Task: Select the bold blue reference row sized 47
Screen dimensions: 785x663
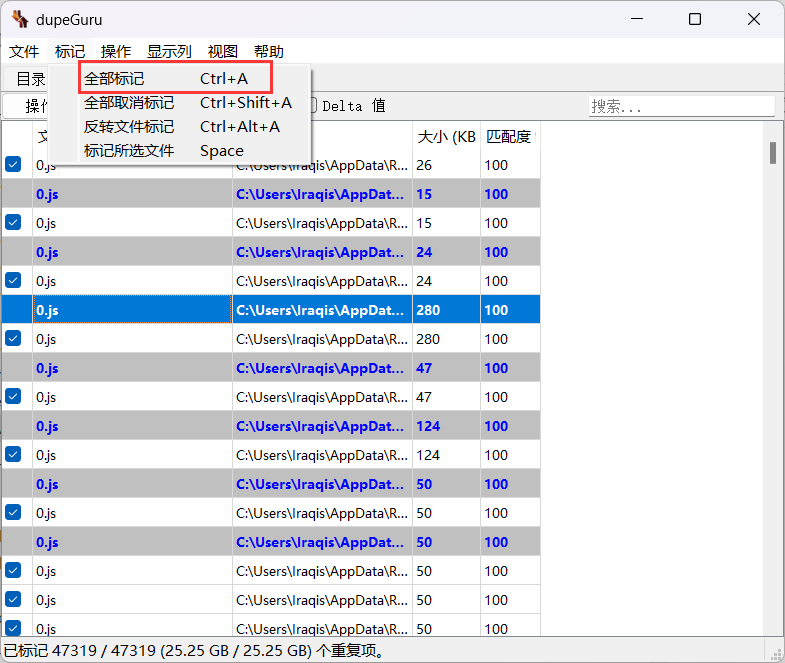Action: tap(271, 368)
